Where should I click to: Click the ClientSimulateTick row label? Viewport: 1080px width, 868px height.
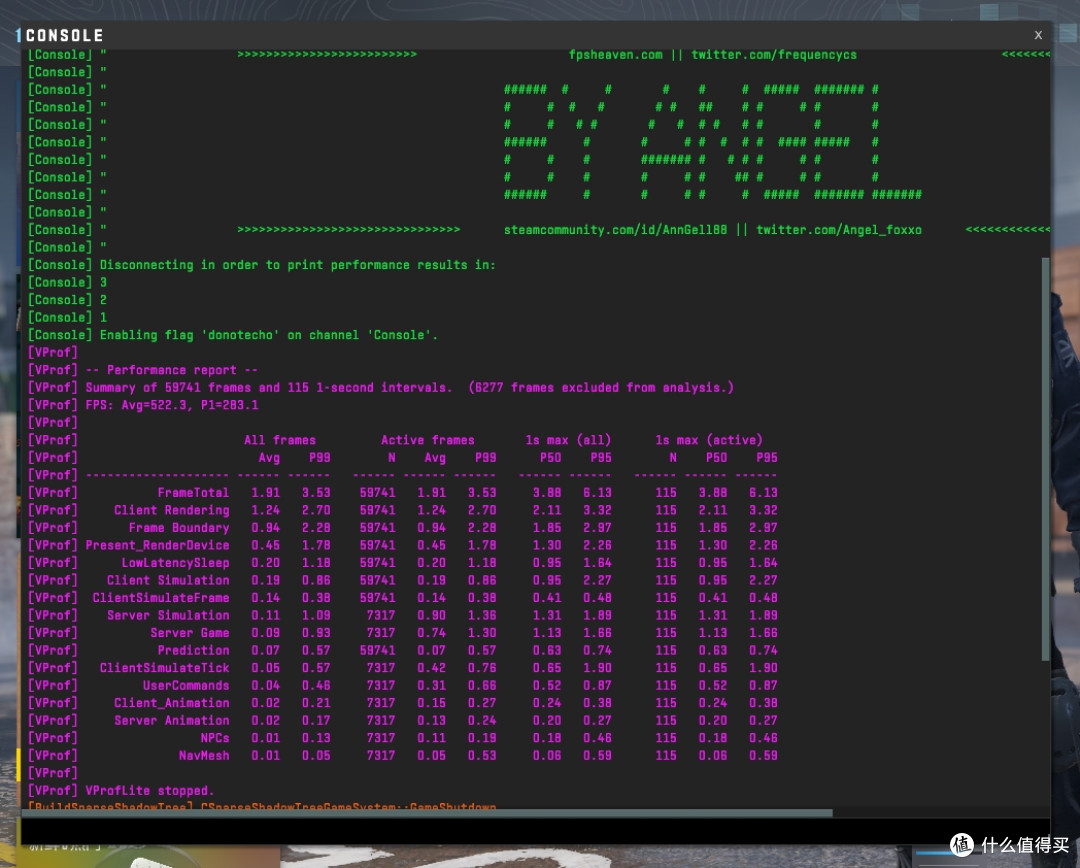165,668
